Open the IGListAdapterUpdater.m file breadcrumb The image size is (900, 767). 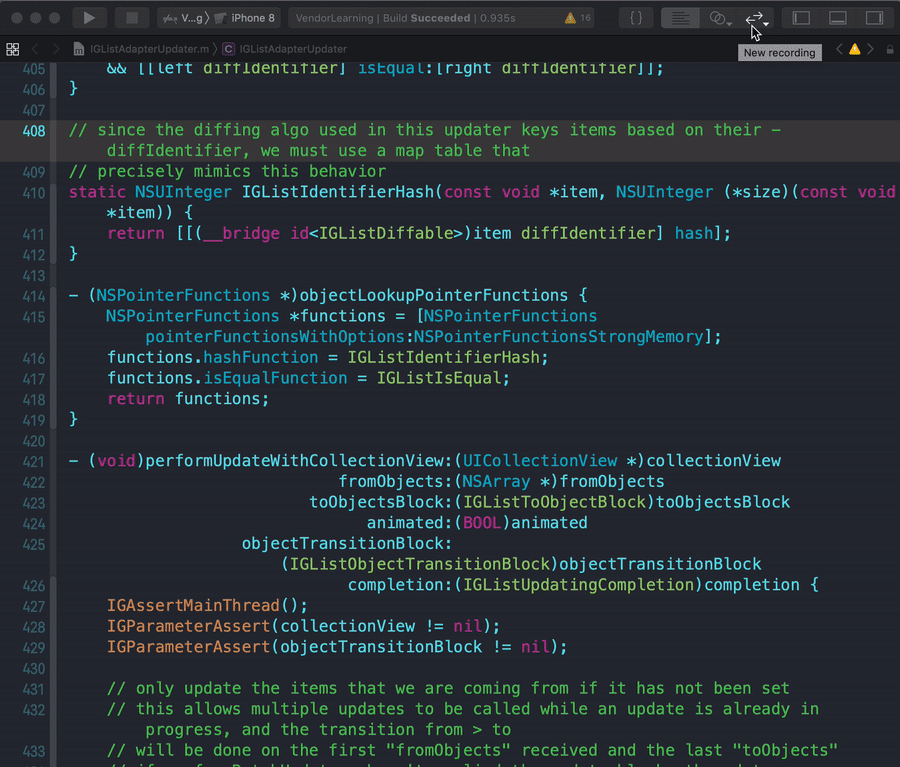pyautogui.click(x=141, y=49)
